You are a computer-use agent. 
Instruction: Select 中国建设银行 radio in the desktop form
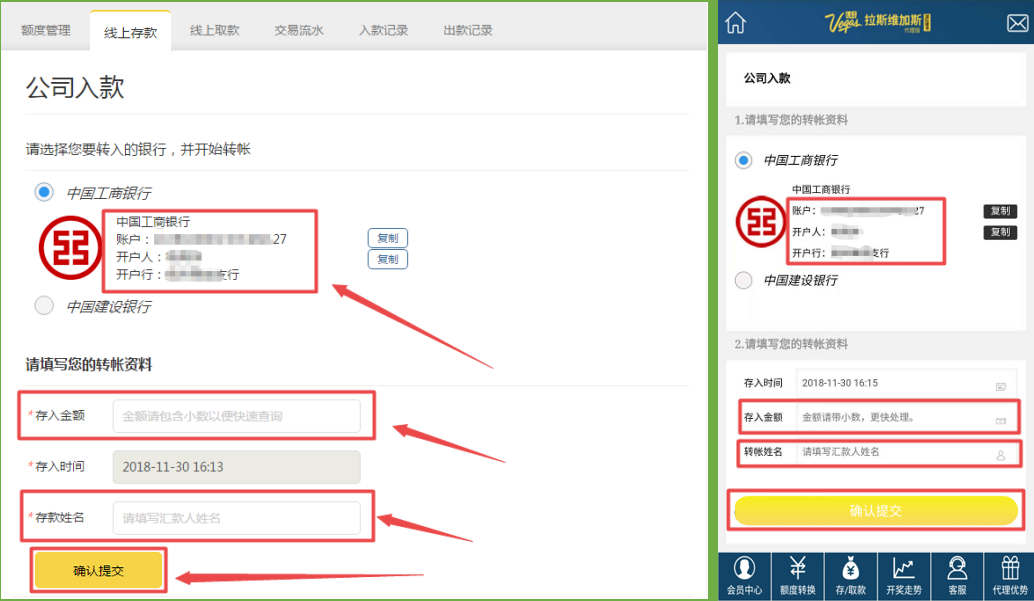[44, 306]
